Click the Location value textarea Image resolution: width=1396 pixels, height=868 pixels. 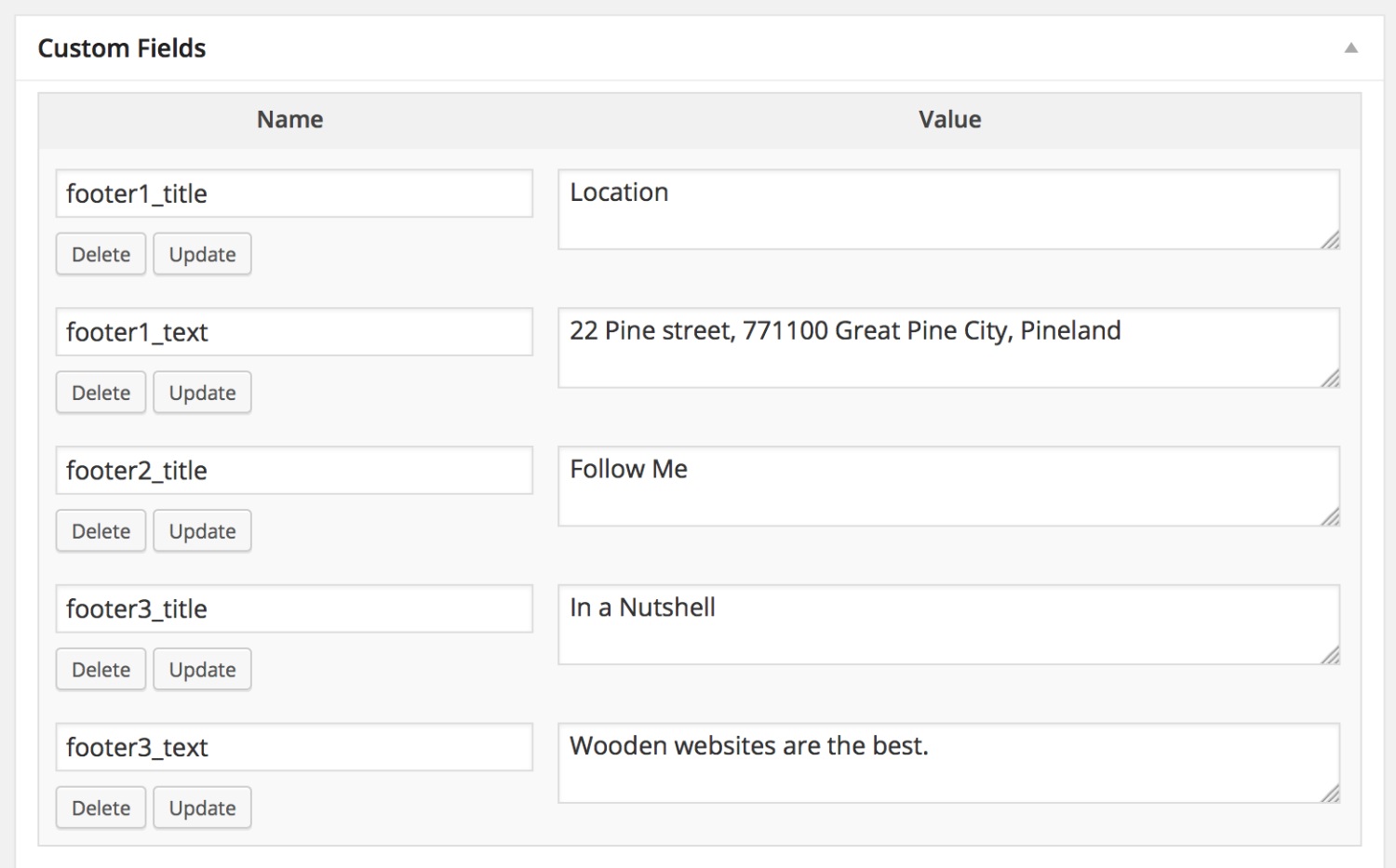[948, 209]
